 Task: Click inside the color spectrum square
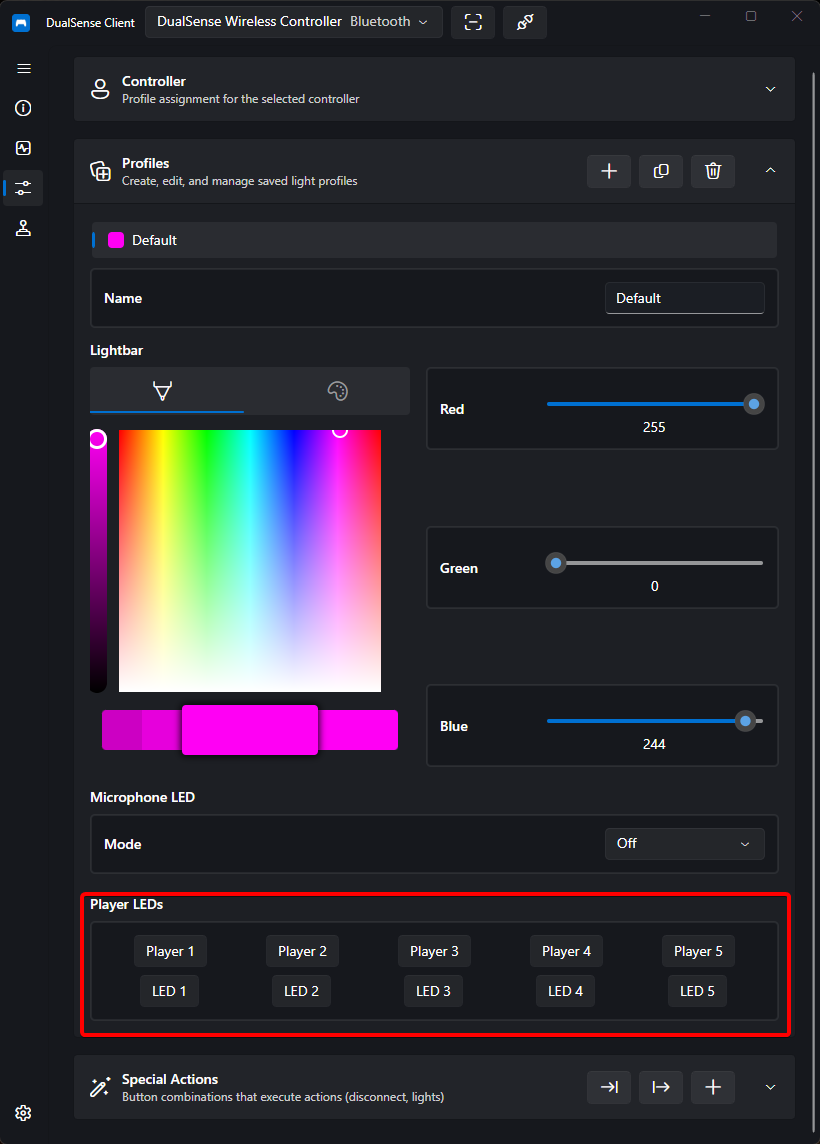point(250,561)
